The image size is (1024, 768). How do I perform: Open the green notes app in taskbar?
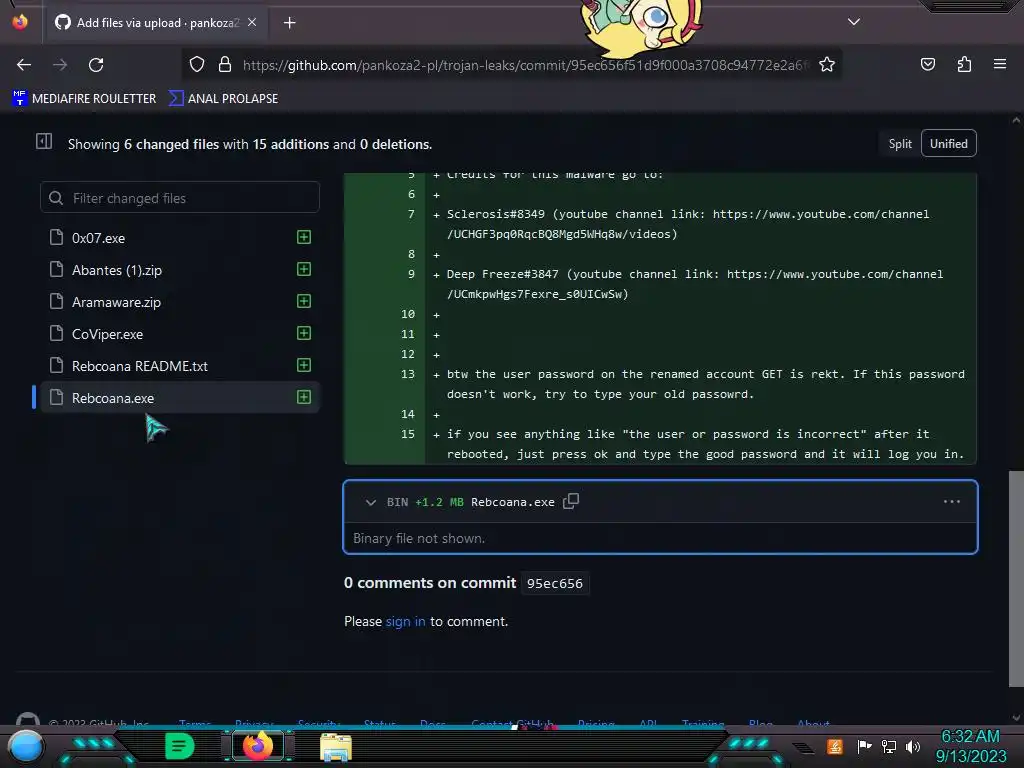179,746
